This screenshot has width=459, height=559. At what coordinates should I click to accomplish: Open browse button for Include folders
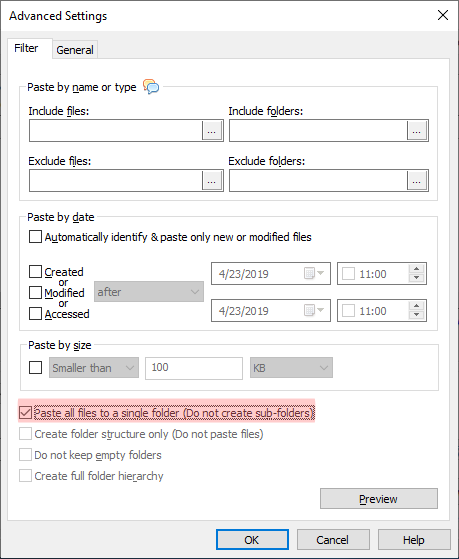pyautogui.click(x=417, y=131)
